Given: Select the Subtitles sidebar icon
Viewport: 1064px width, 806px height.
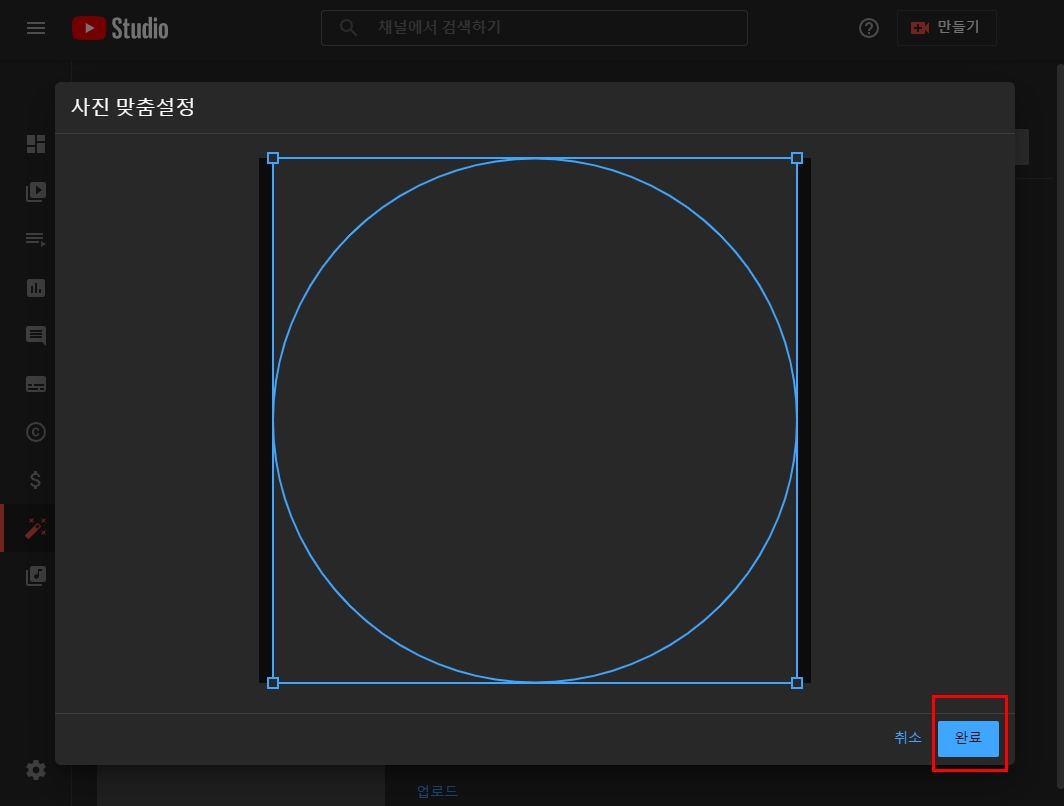Looking at the screenshot, I should (35, 383).
